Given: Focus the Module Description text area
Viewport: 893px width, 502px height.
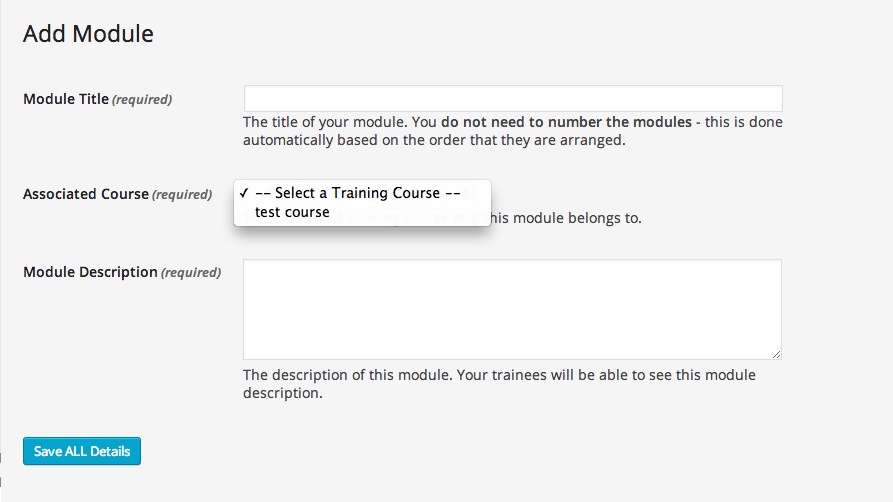Looking at the screenshot, I should tap(512, 309).
